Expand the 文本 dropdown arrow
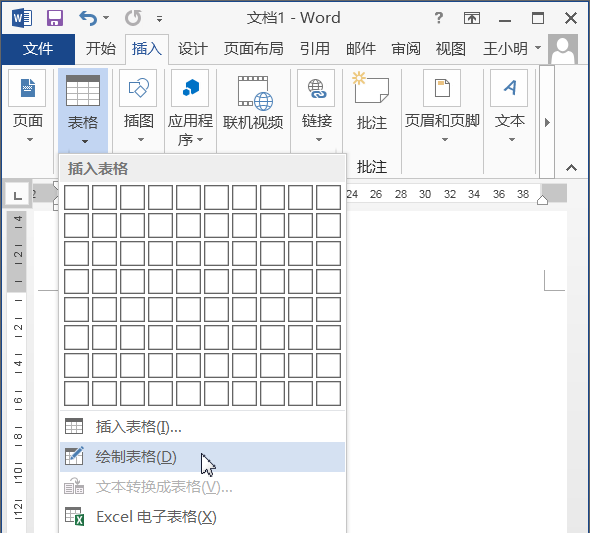Viewport: 590px width, 533px height. tap(512, 140)
